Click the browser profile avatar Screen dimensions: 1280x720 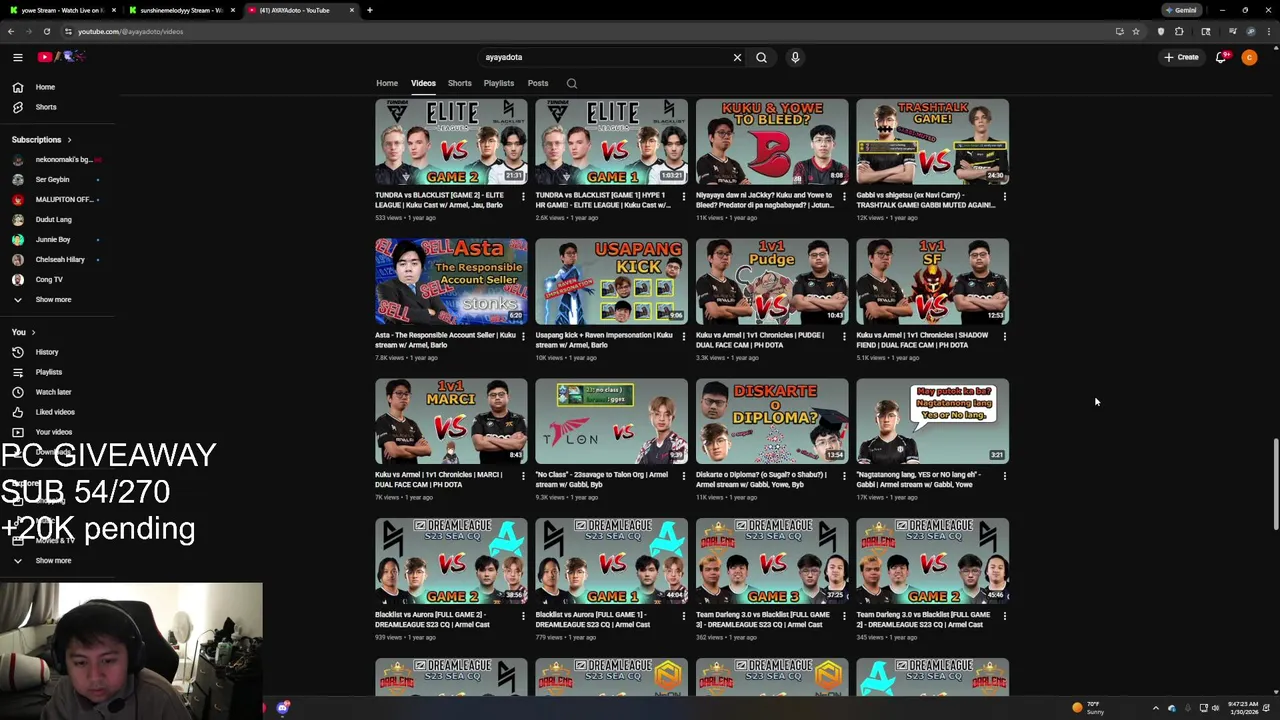[1251, 31]
